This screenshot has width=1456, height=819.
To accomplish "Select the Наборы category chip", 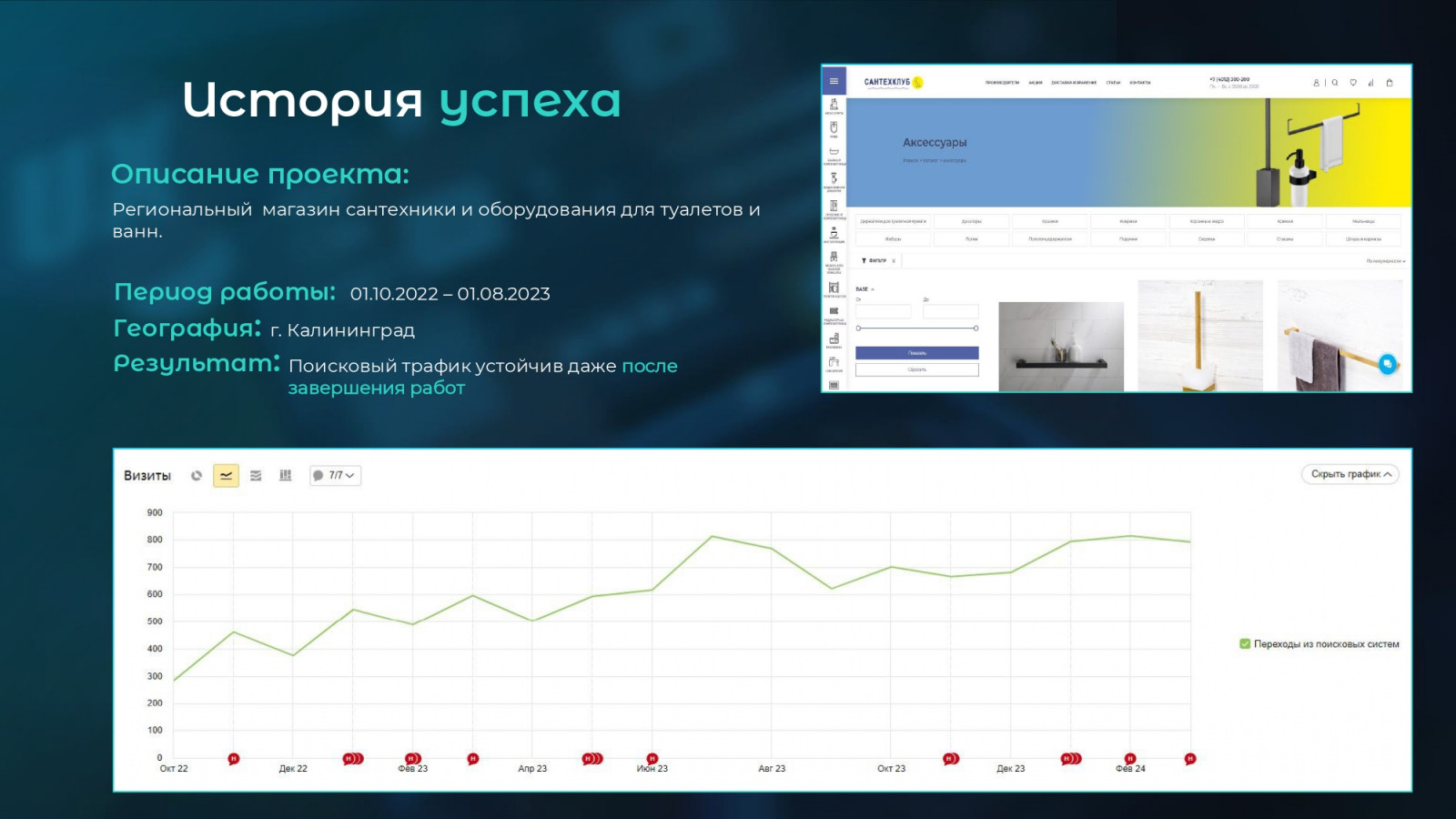I will [894, 239].
